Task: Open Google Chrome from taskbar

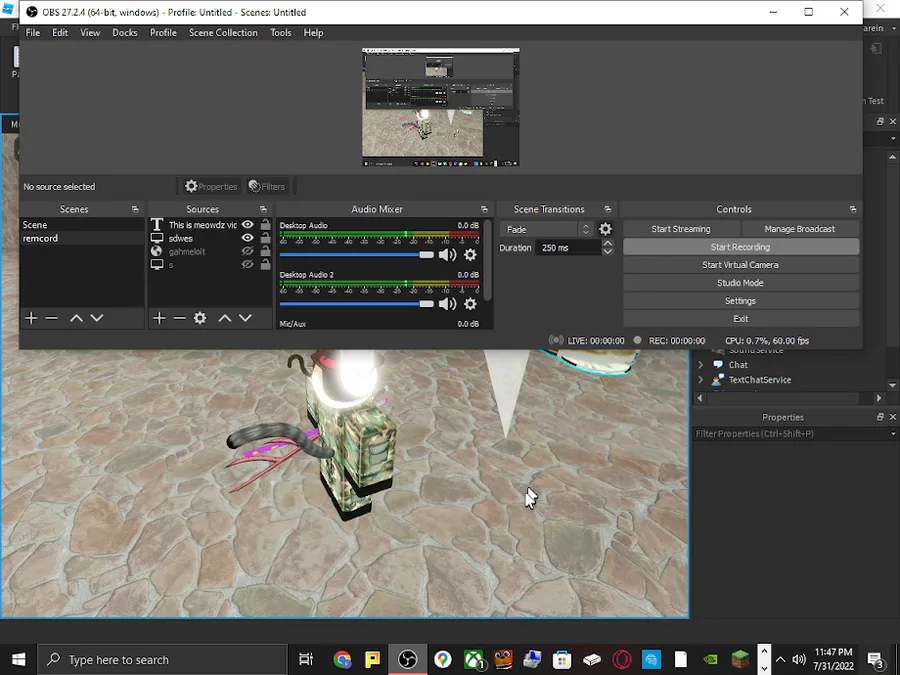Action: [x=342, y=660]
